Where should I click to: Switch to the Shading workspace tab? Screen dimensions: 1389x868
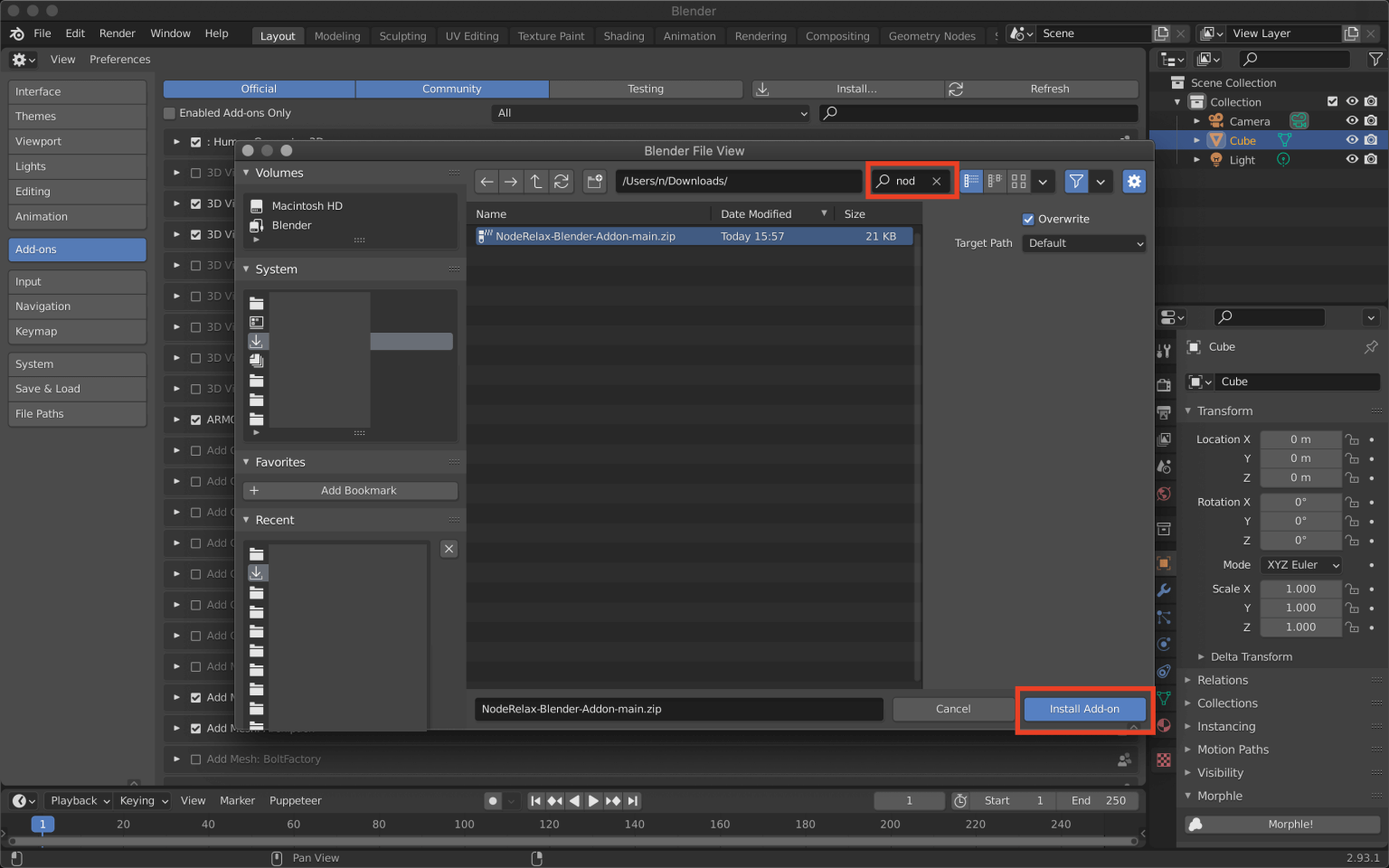pyautogui.click(x=624, y=36)
